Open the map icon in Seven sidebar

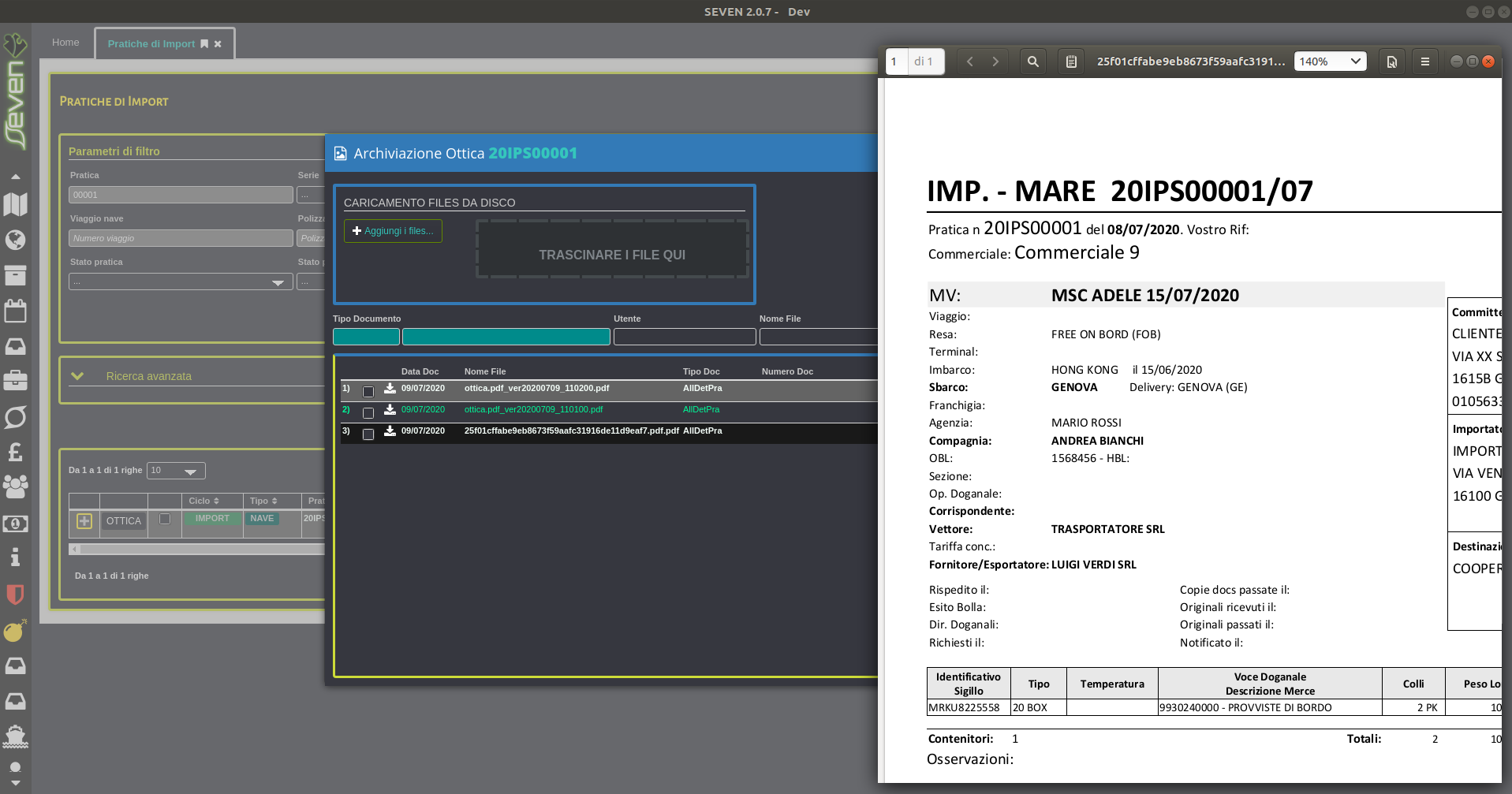click(15, 204)
